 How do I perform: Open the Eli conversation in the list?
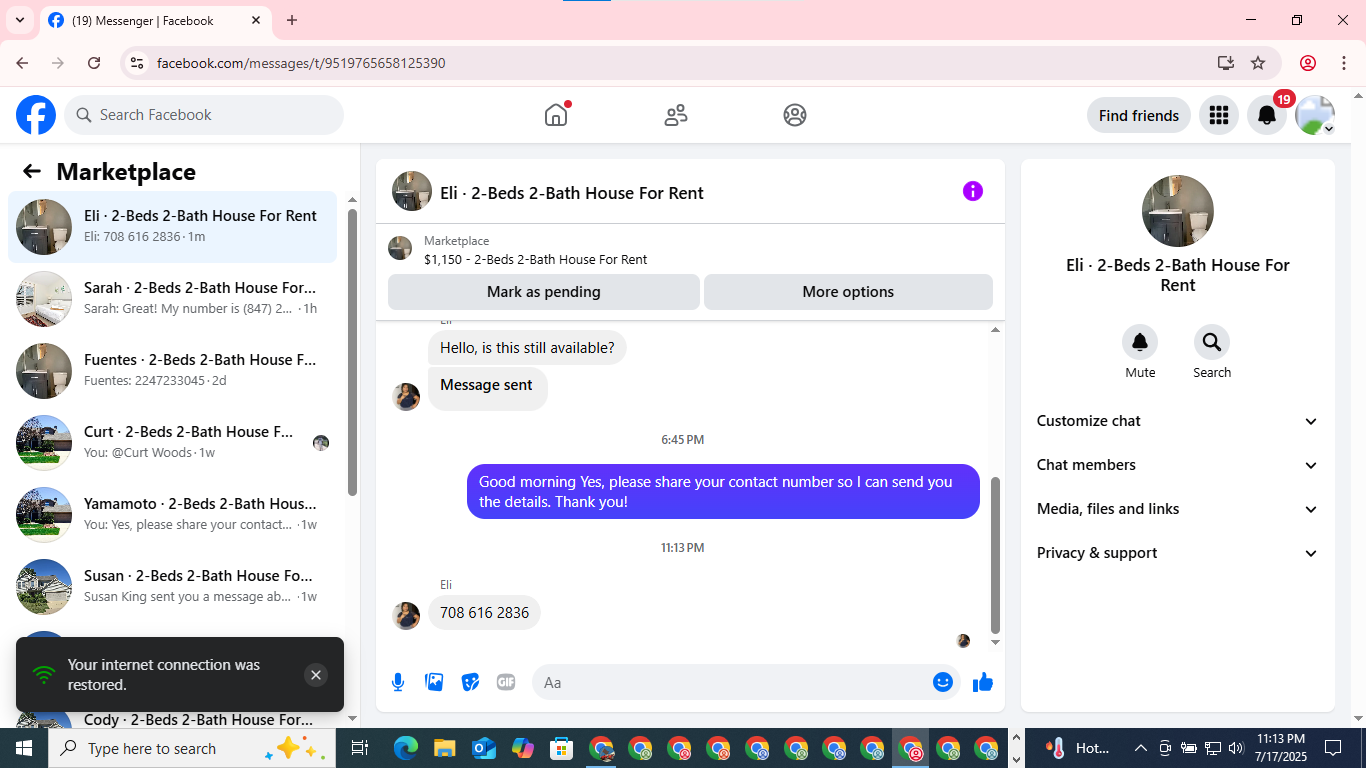click(x=172, y=227)
